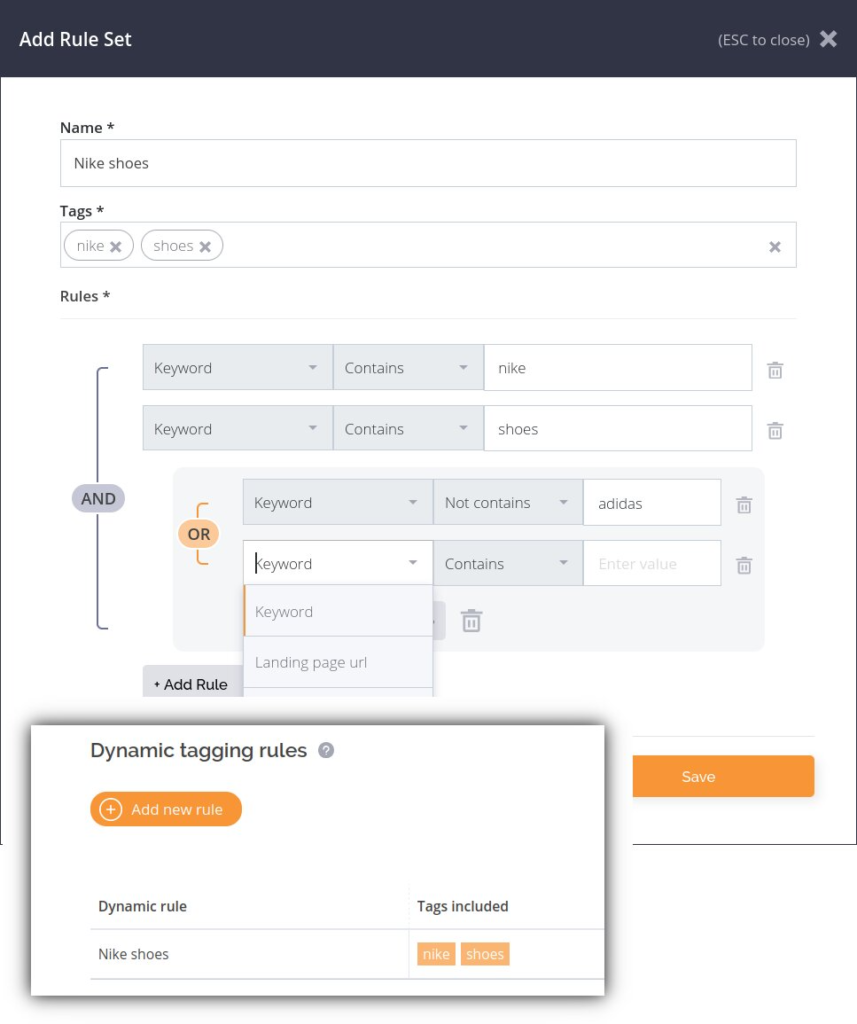Expand Keyword dropdown in first rule
The image size is (857, 1024).
click(x=237, y=368)
